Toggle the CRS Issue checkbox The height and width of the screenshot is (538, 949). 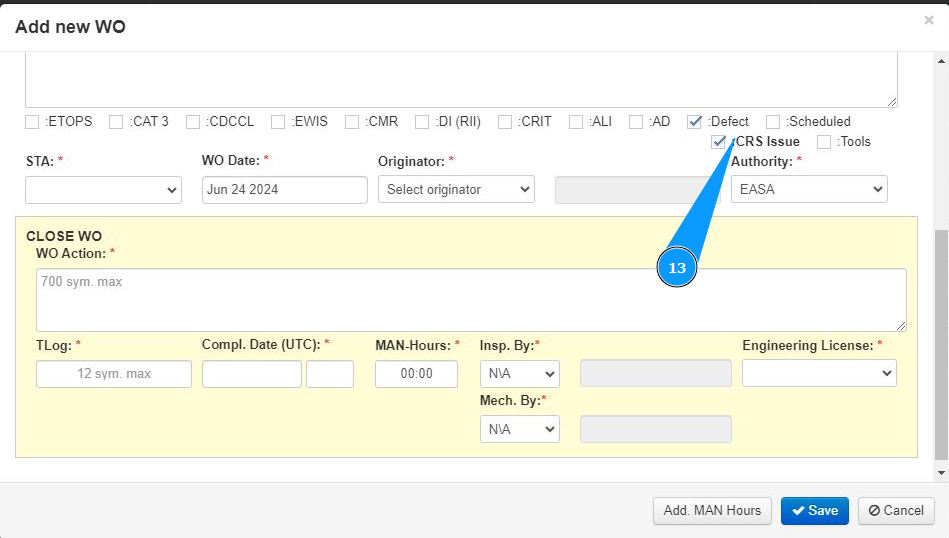click(x=719, y=142)
